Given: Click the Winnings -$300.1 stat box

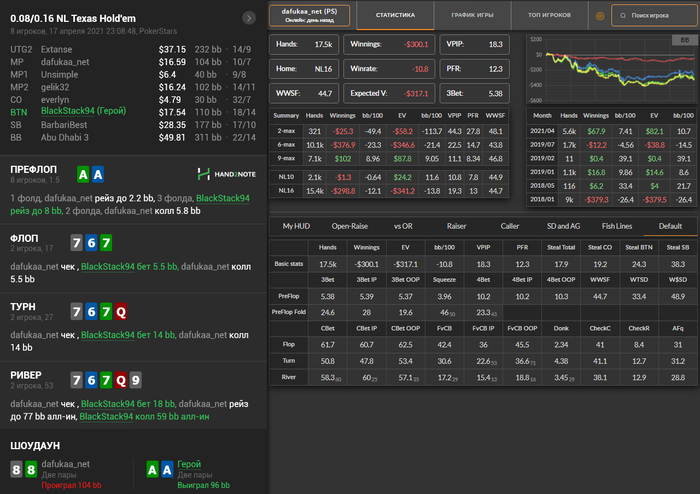Looking at the screenshot, I should pos(389,45).
